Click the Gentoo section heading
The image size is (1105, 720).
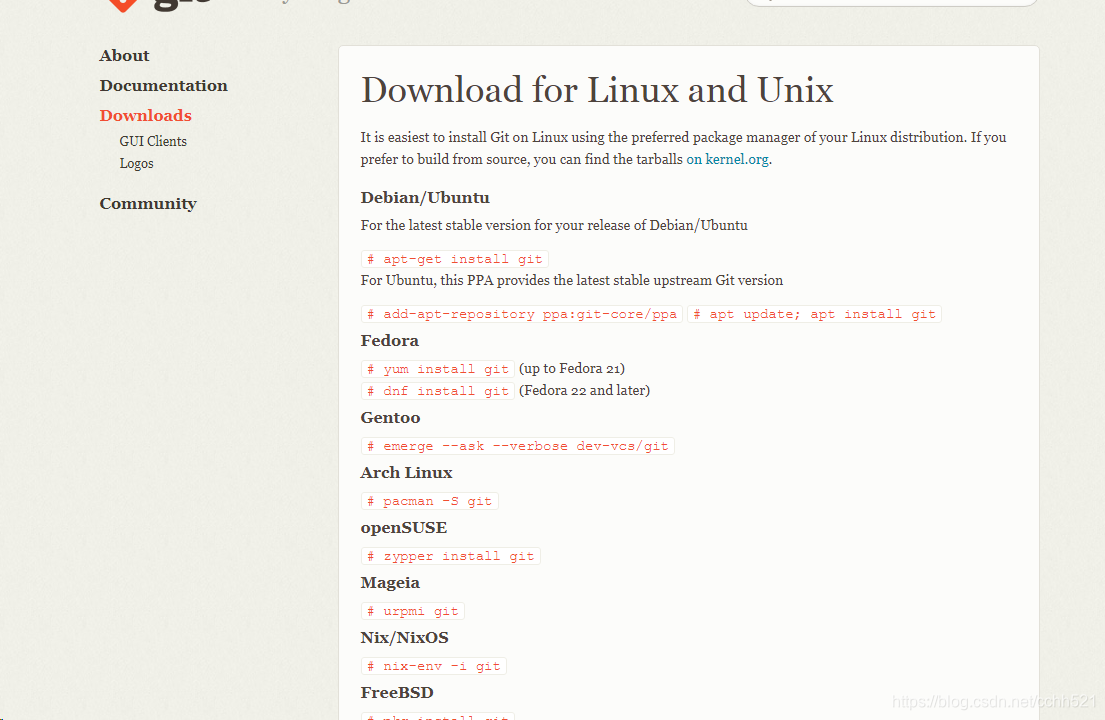click(x=390, y=418)
